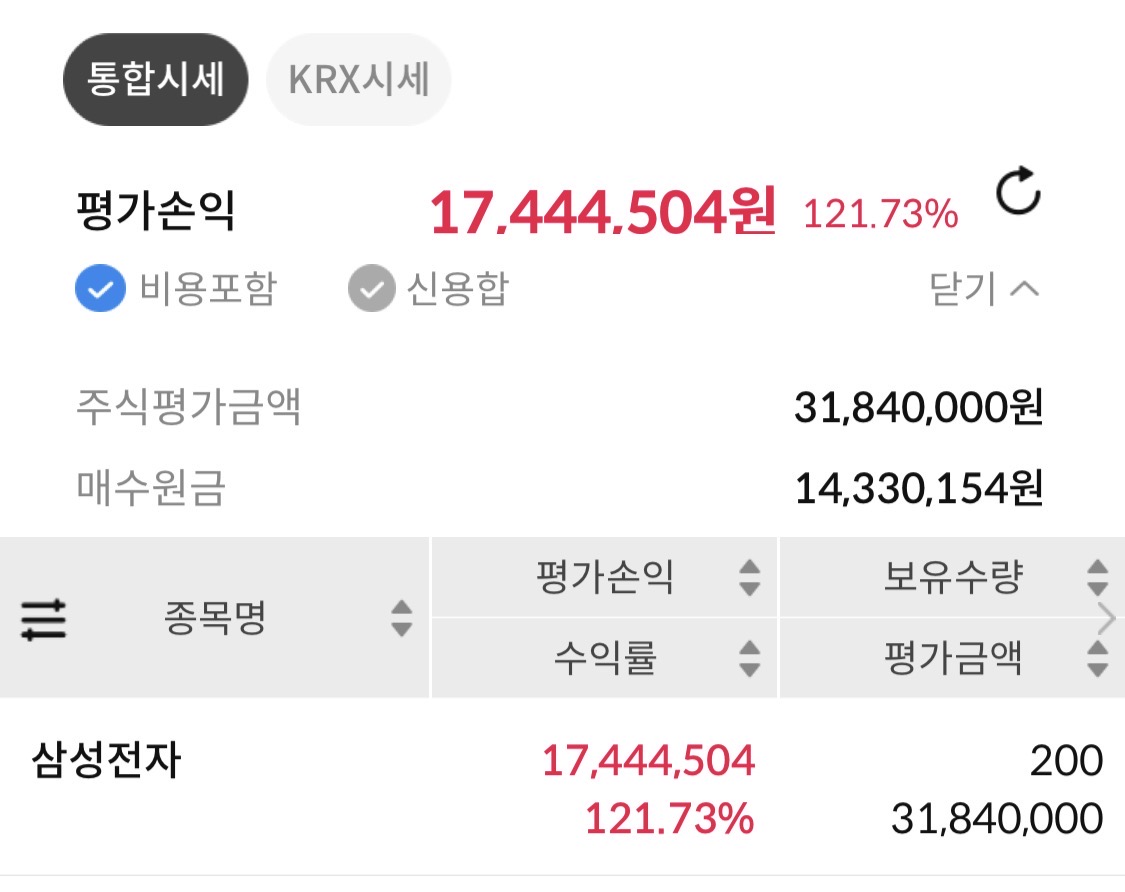
Task: Sort holdings by 평가손익 arrows
Action: click(749, 578)
